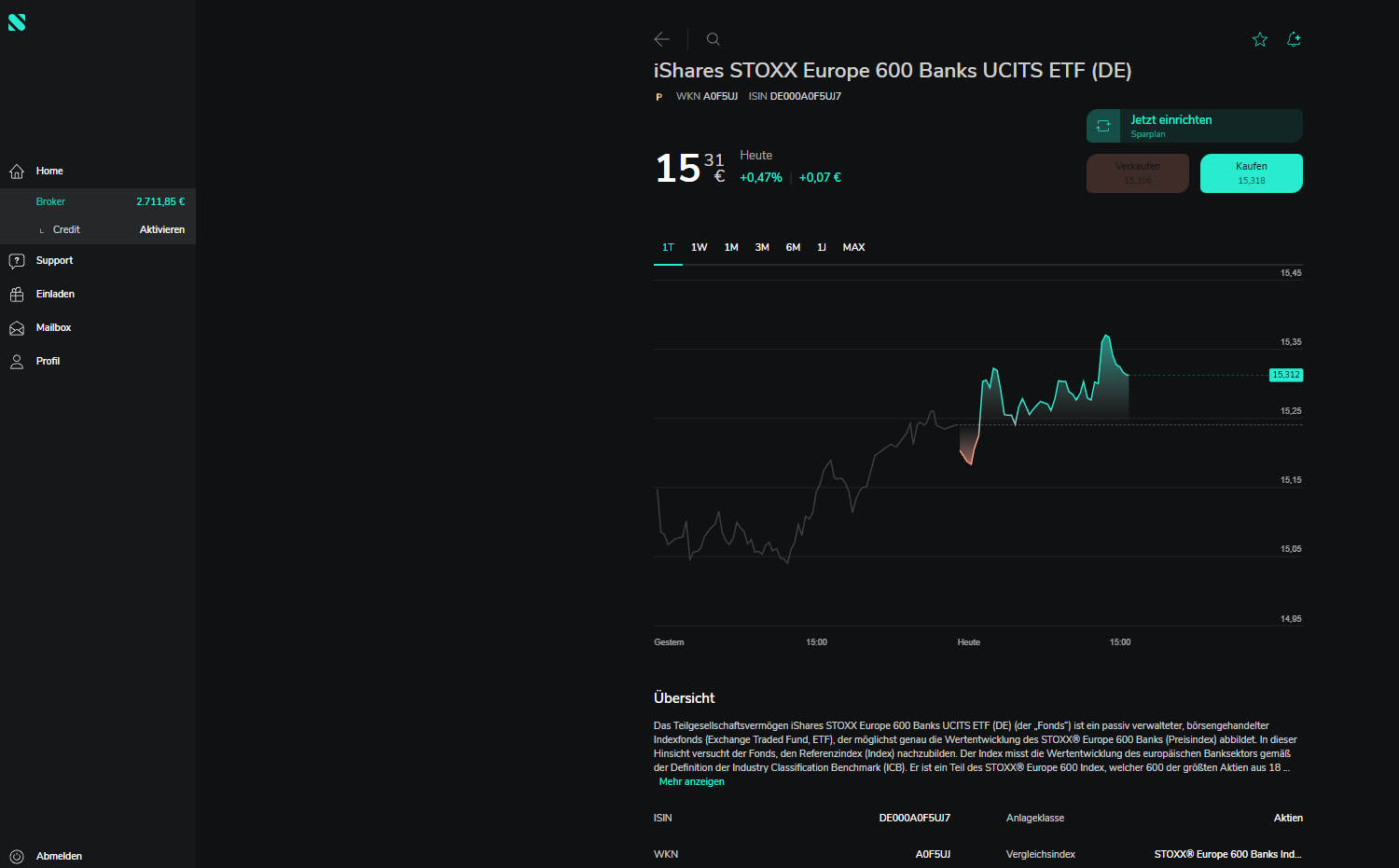This screenshot has height=868, width=1399.
Task: Click the Einladen gift icon
Action: point(17,295)
